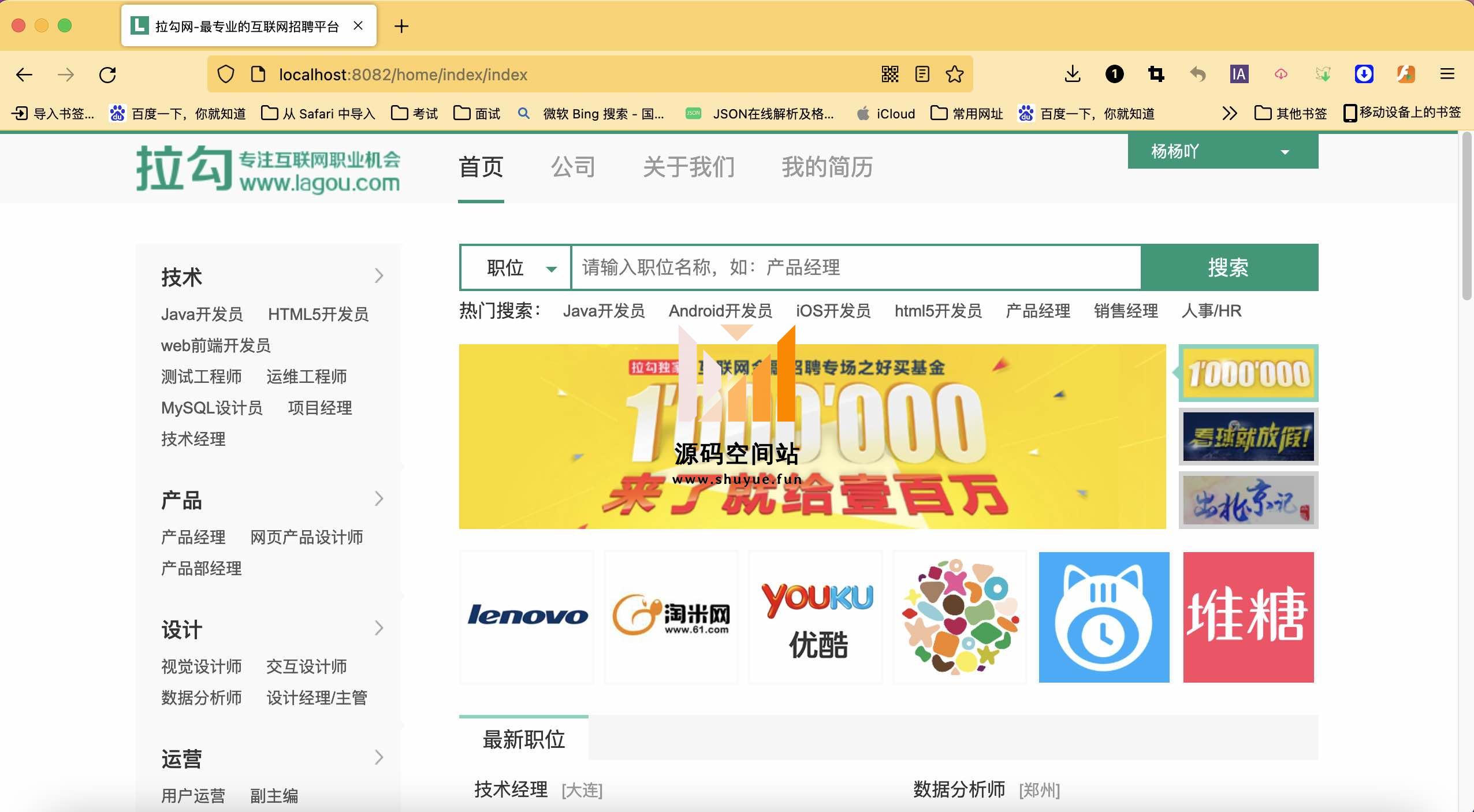The width and height of the screenshot is (1474, 812).
Task: Click the undo arrow extension icon
Action: pyautogui.click(x=1198, y=74)
